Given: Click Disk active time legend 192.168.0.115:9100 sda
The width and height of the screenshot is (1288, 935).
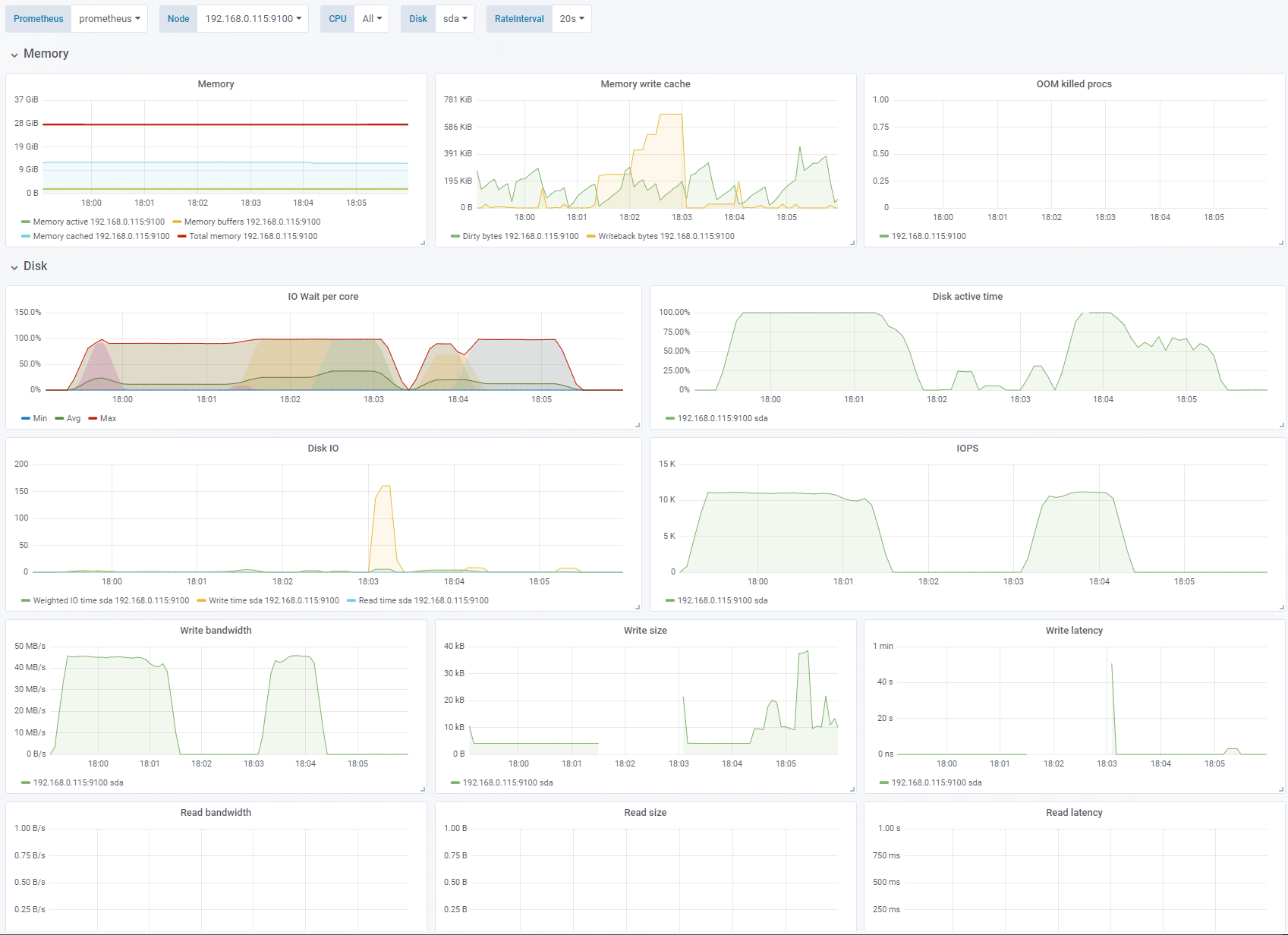Looking at the screenshot, I should click(x=723, y=418).
